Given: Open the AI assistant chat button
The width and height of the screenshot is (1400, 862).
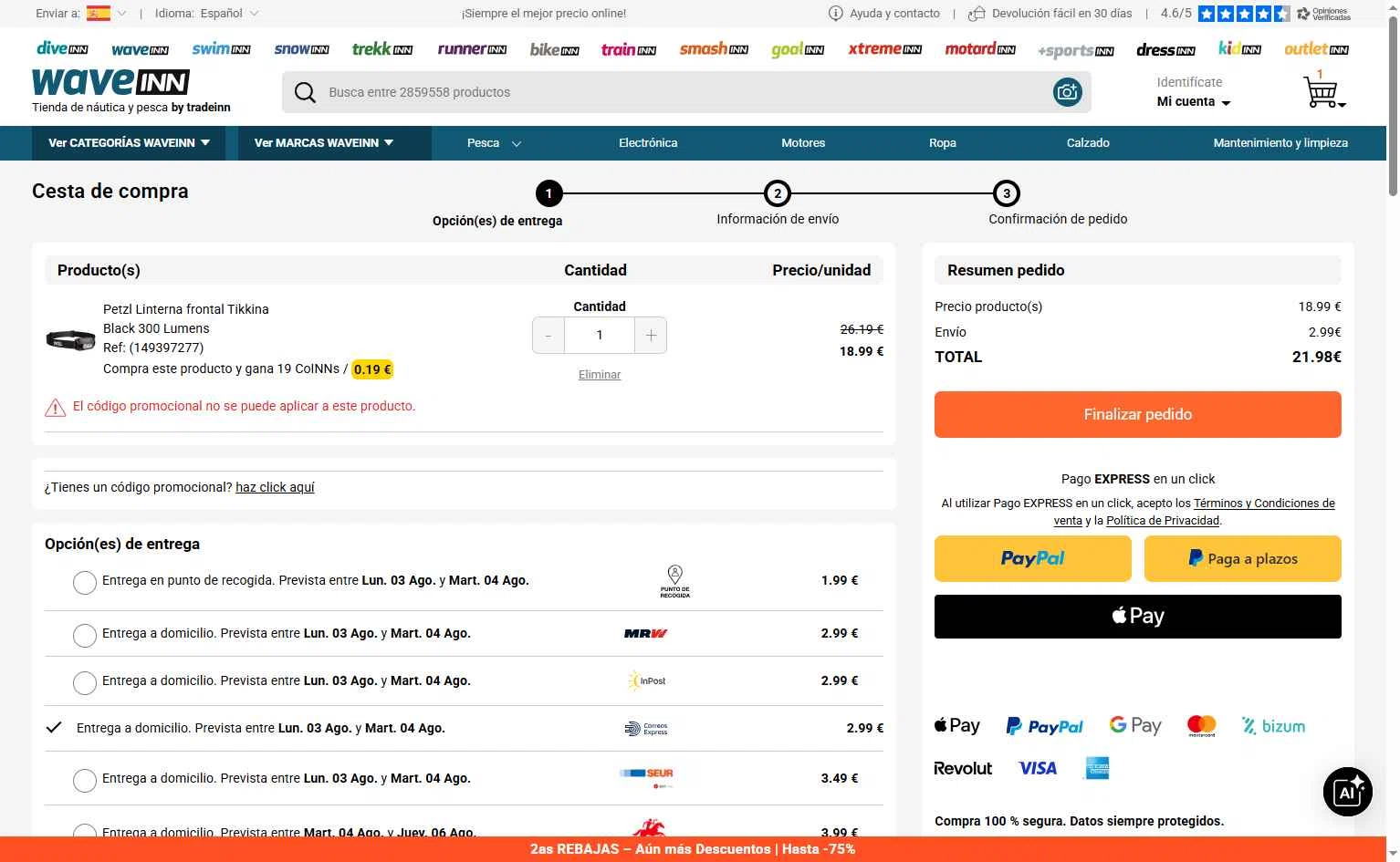Looking at the screenshot, I should click(1348, 792).
